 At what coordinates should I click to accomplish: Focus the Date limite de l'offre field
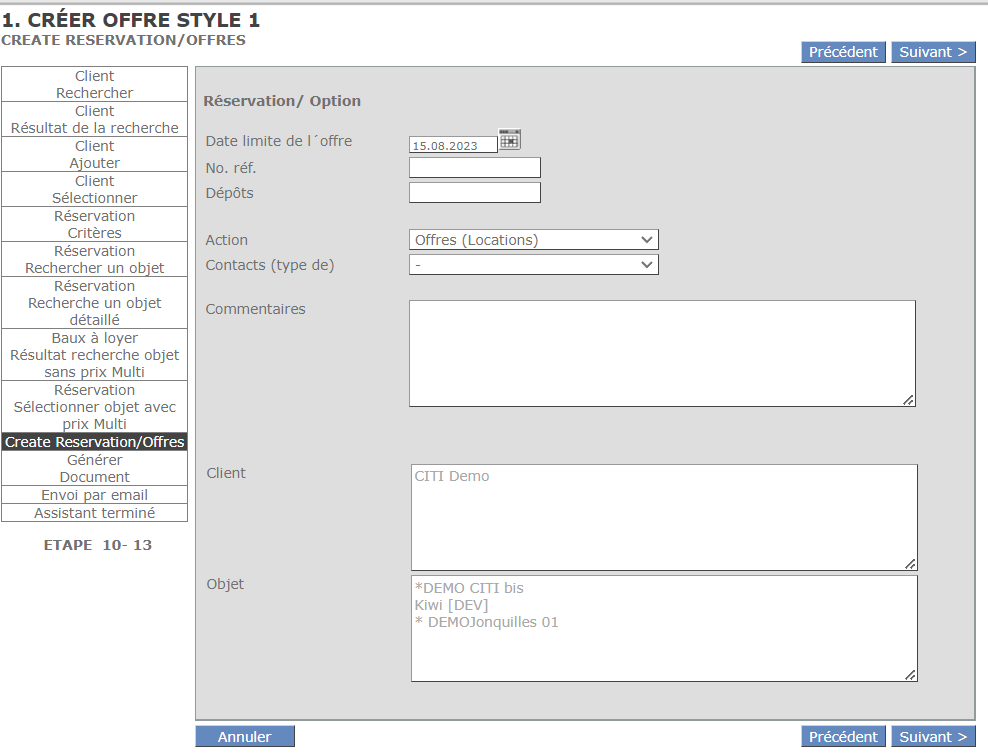453,145
